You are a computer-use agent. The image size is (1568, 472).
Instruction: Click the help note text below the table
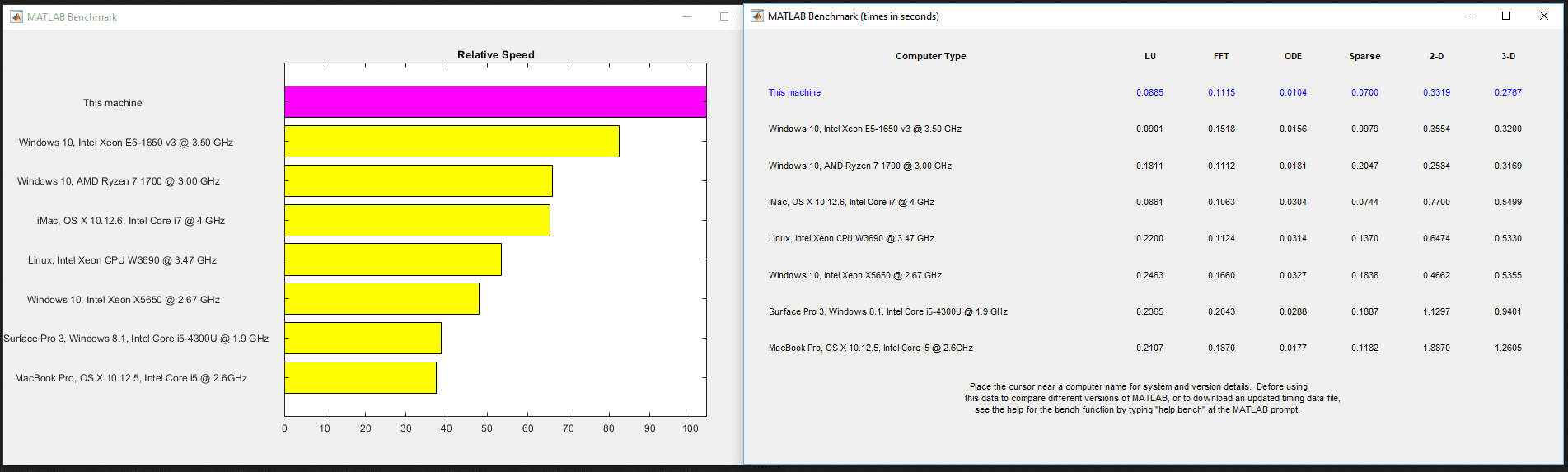1152,398
